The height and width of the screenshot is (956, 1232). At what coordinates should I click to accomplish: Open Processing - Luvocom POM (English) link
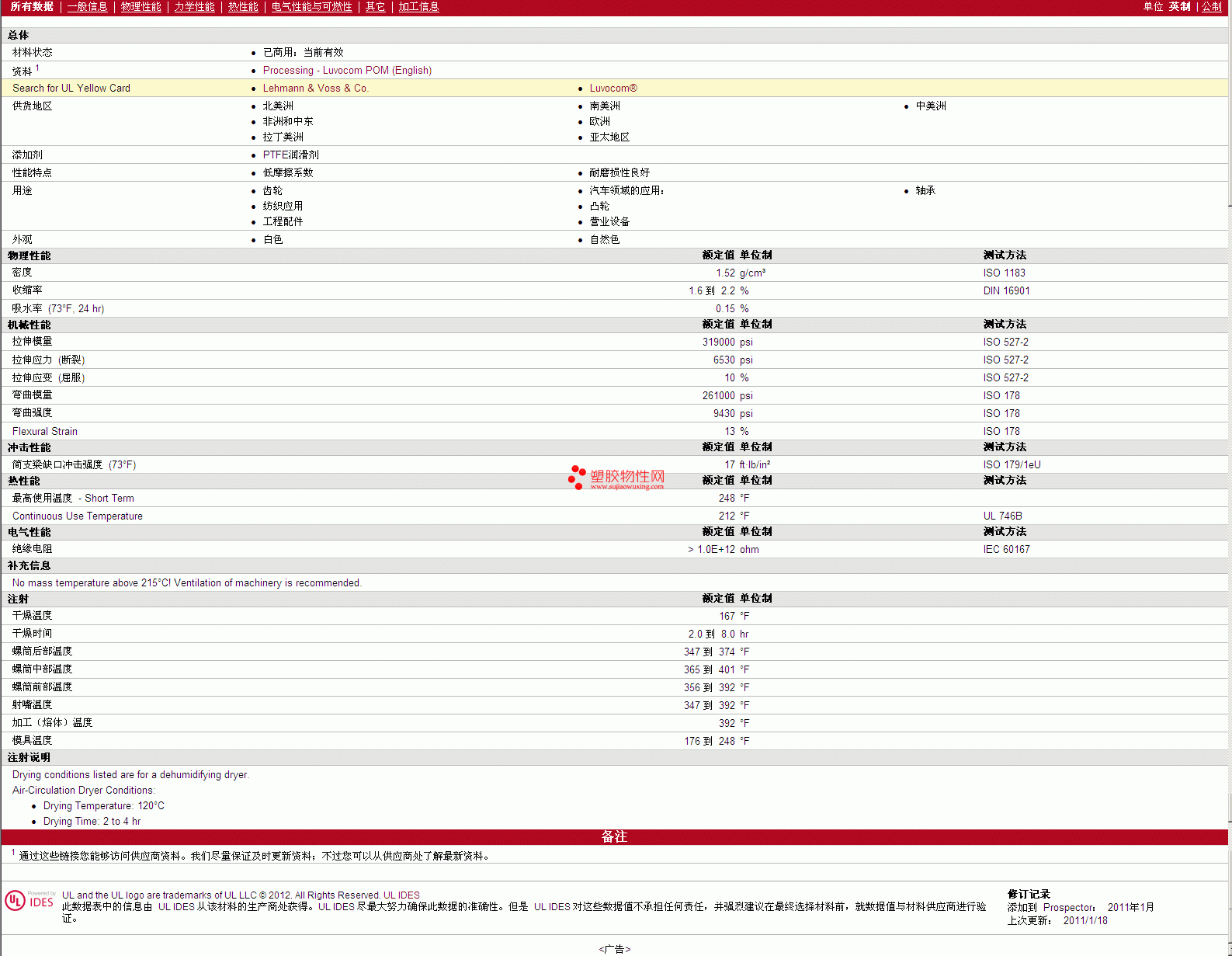pos(347,71)
